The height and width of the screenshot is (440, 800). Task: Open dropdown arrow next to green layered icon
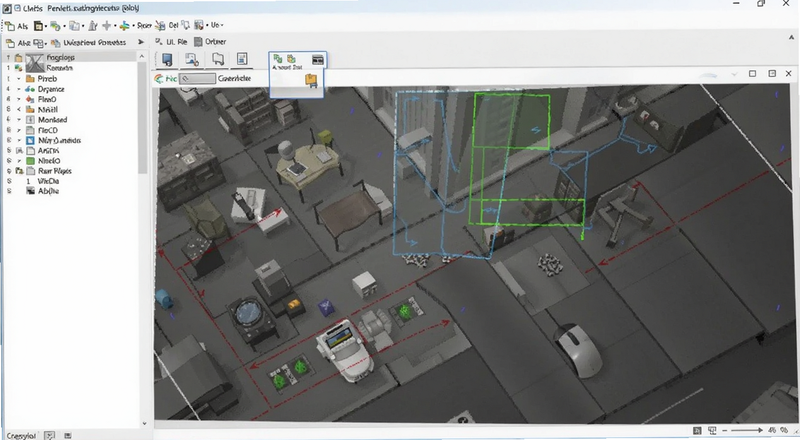pyautogui.click(x=64, y=26)
